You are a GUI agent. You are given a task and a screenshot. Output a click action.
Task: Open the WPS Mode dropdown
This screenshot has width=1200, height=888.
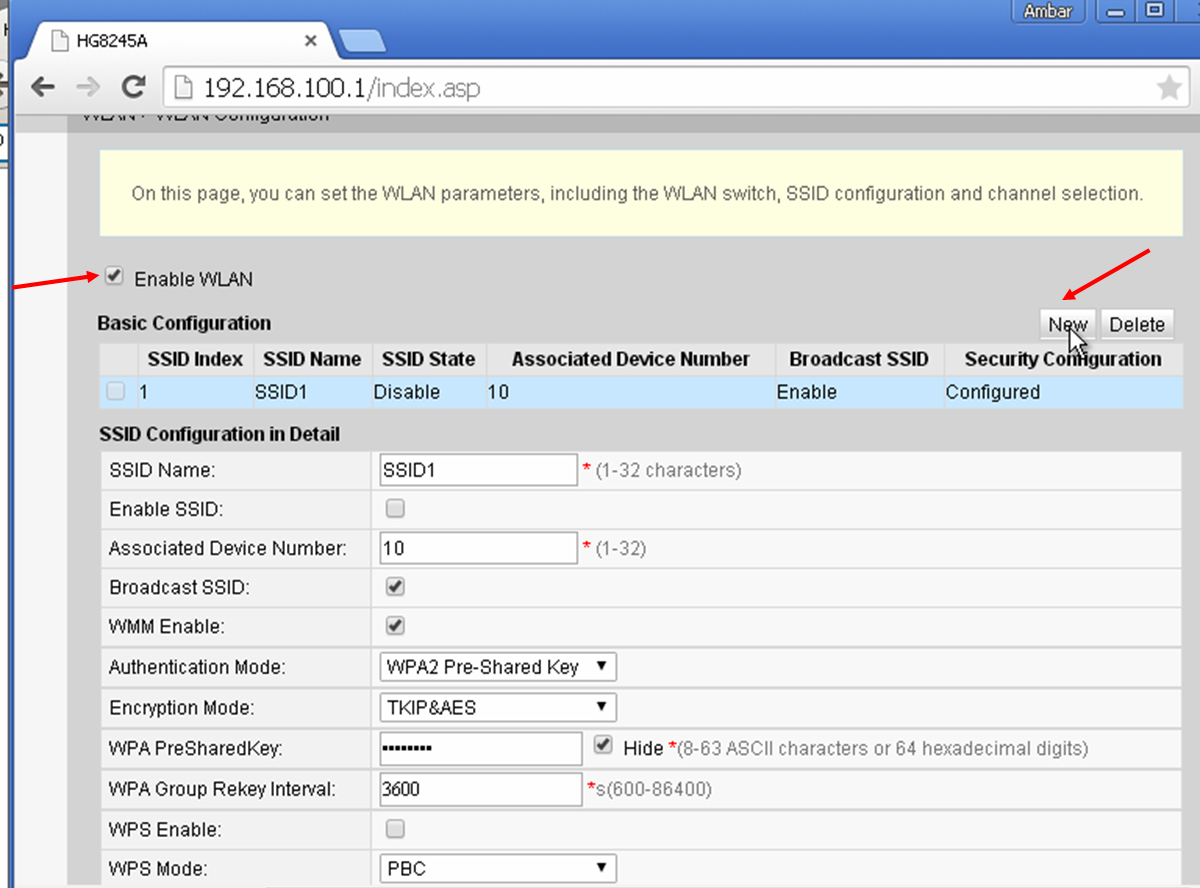(x=498, y=868)
